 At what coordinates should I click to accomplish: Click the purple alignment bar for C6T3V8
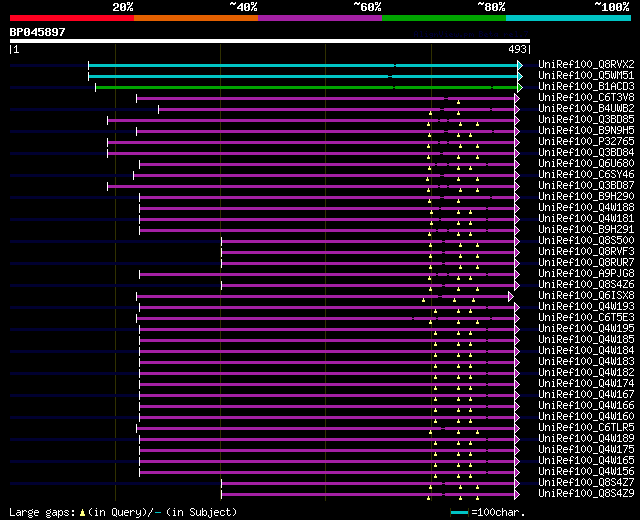pyautogui.click(x=325, y=98)
